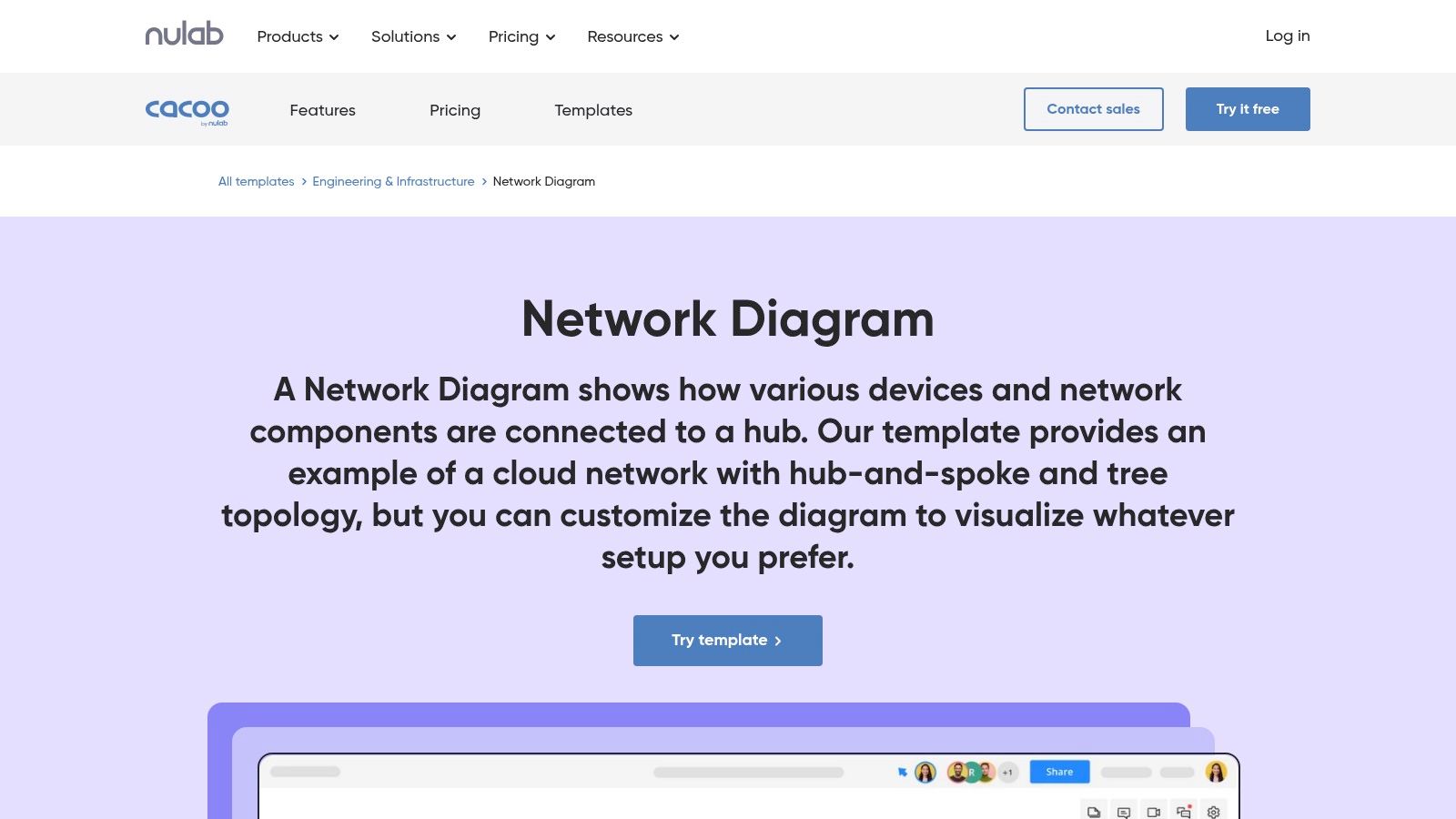
Task: Click the +1 collaborators badge
Action: tap(1007, 773)
